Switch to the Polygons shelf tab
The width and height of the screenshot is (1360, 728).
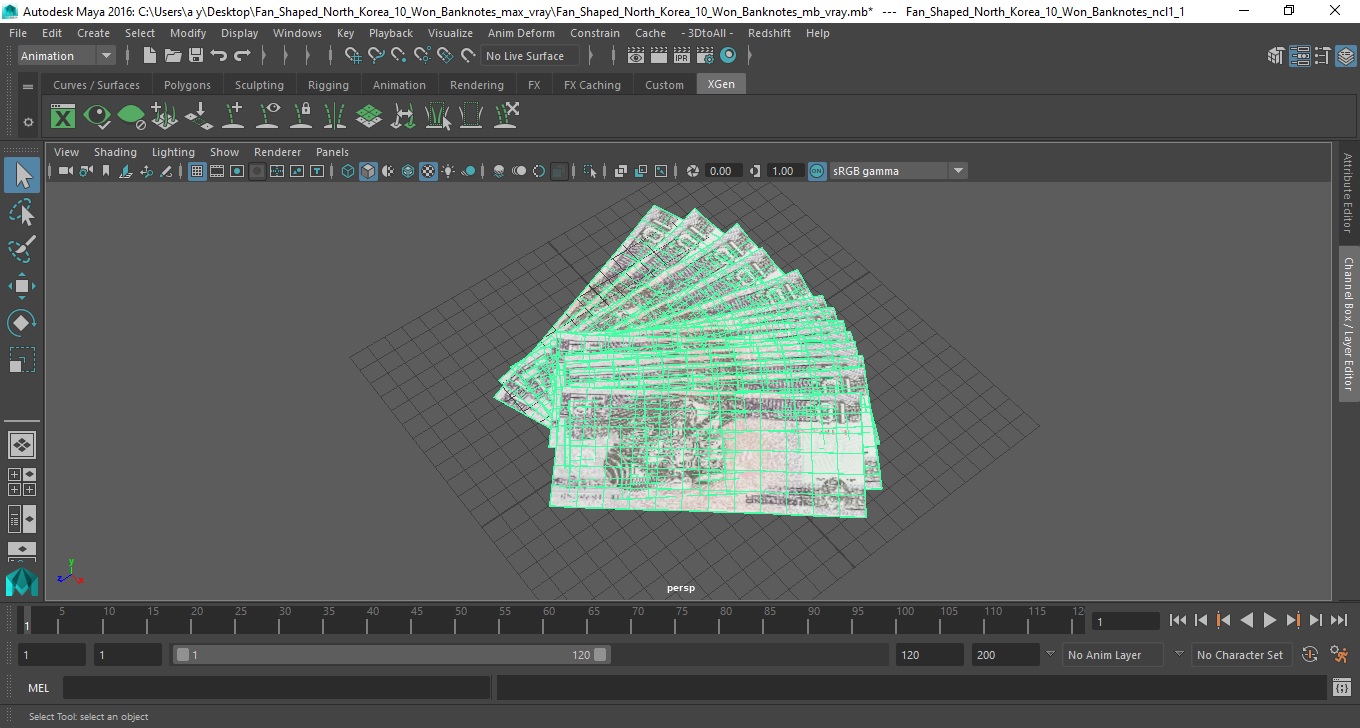[187, 85]
